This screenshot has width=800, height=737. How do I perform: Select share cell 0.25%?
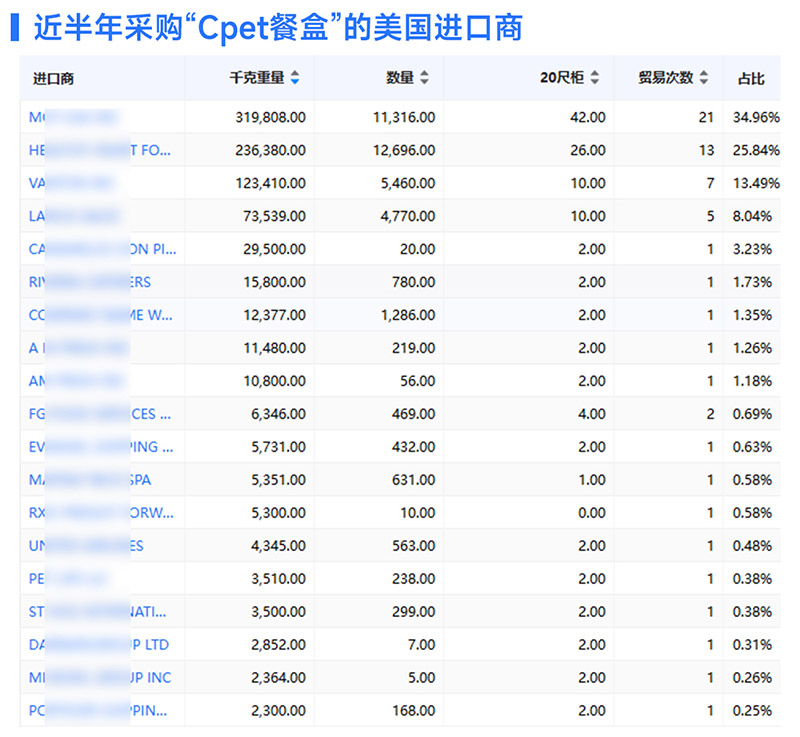(753, 710)
